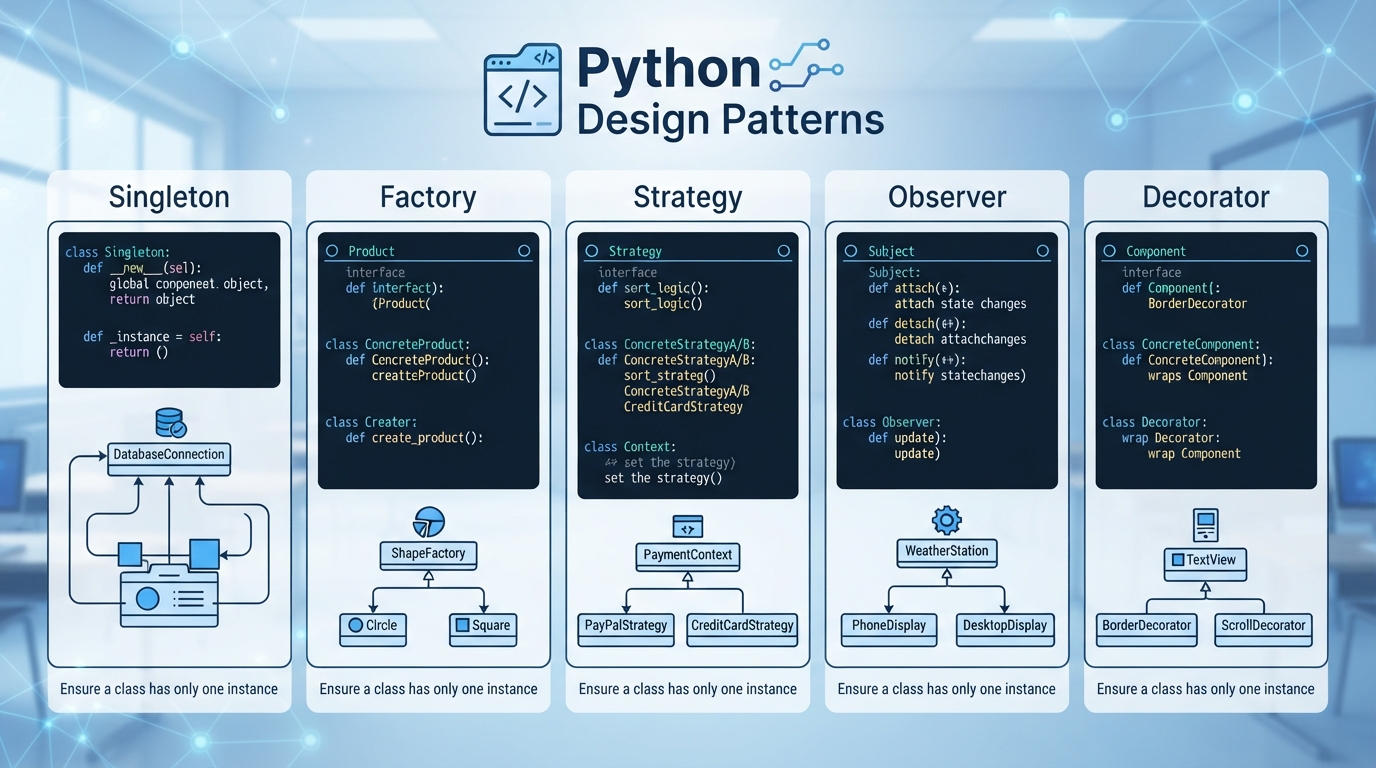Click the 'attach state changes' code line
1376x768 pixels.
tap(960, 304)
